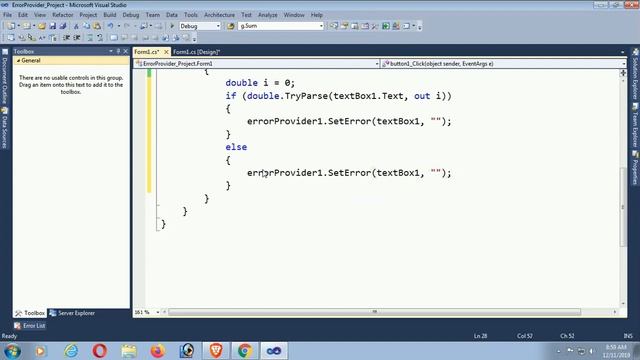
Task: Open Google Chrome from taskbar
Action: pyautogui.click(x=244, y=351)
